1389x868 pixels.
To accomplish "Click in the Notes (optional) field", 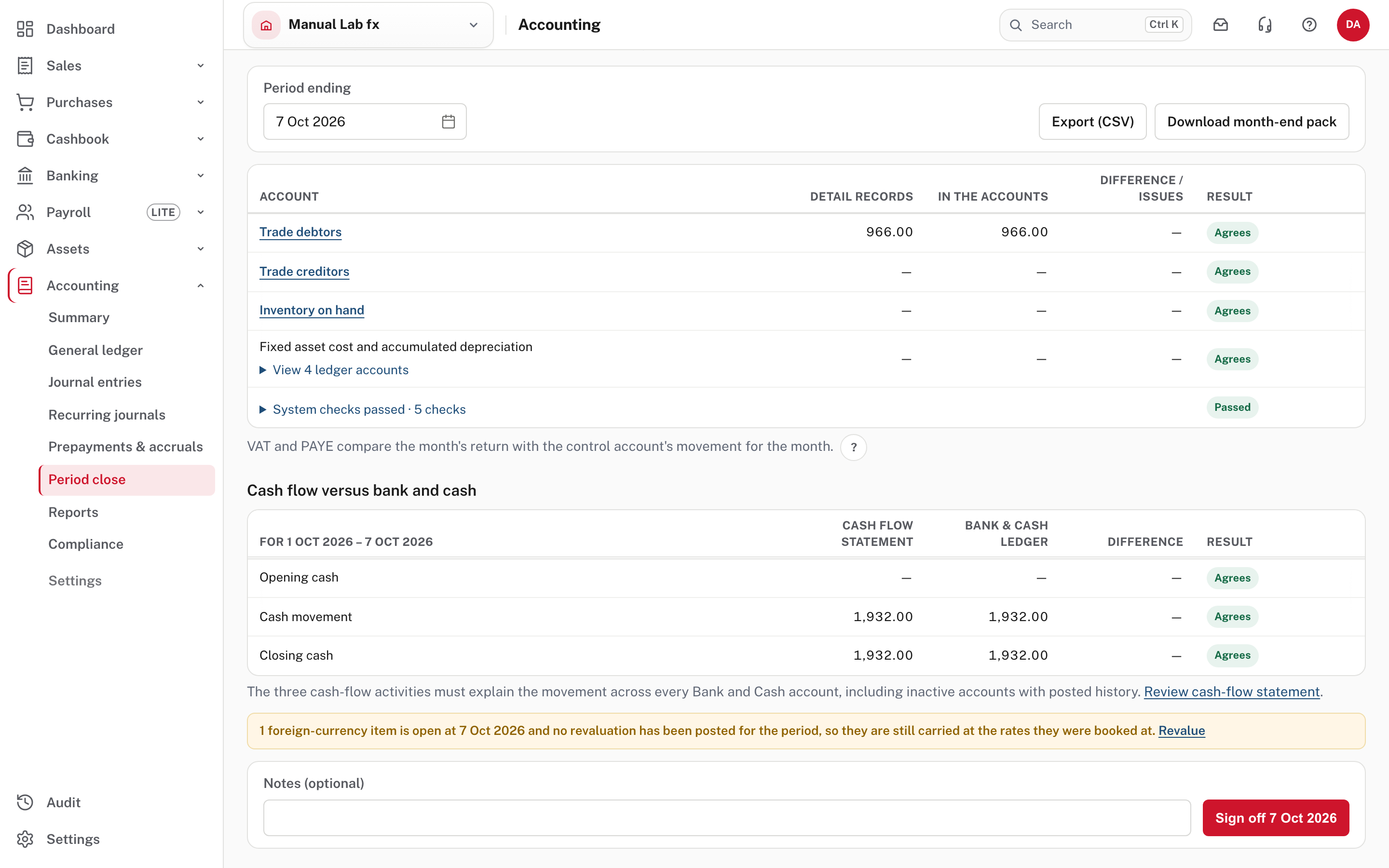I will [x=727, y=817].
